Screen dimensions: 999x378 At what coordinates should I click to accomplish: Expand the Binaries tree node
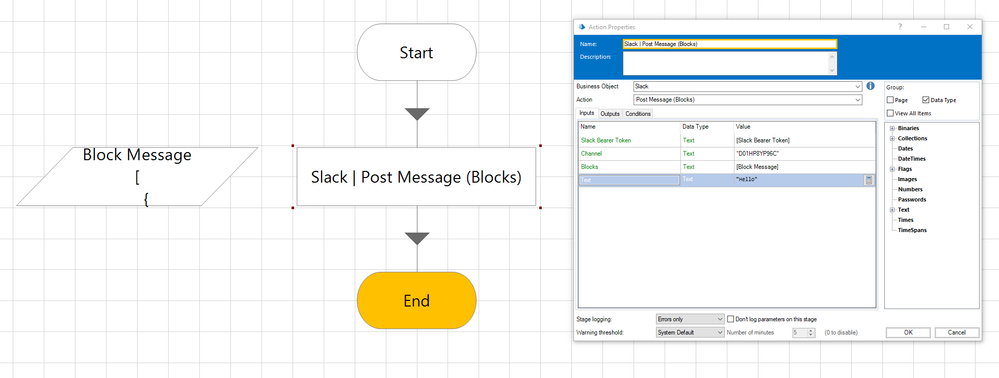pos(893,128)
